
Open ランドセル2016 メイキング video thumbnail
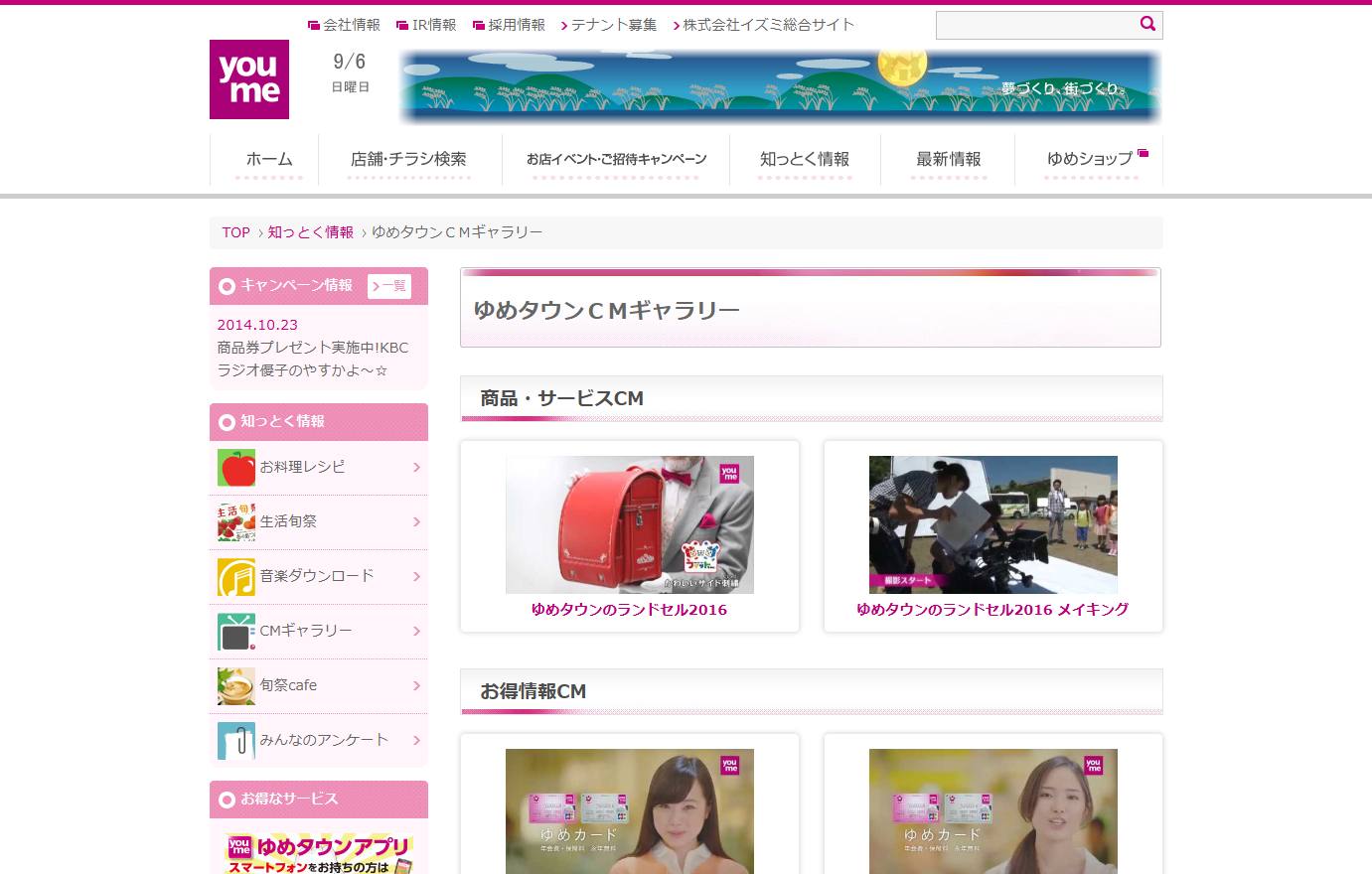click(x=993, y=524)
